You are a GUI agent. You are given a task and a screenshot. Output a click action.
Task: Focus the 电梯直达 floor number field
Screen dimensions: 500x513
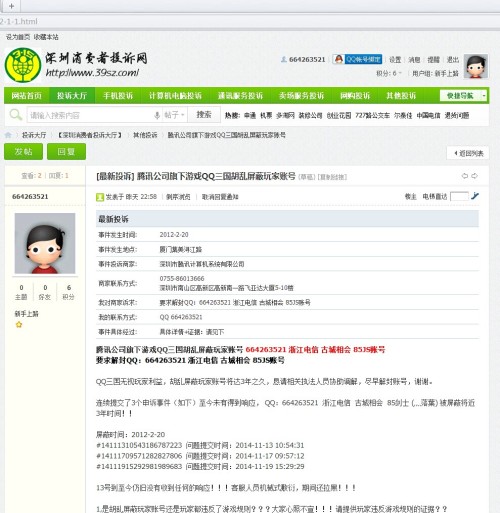click(x=459, y=196)
